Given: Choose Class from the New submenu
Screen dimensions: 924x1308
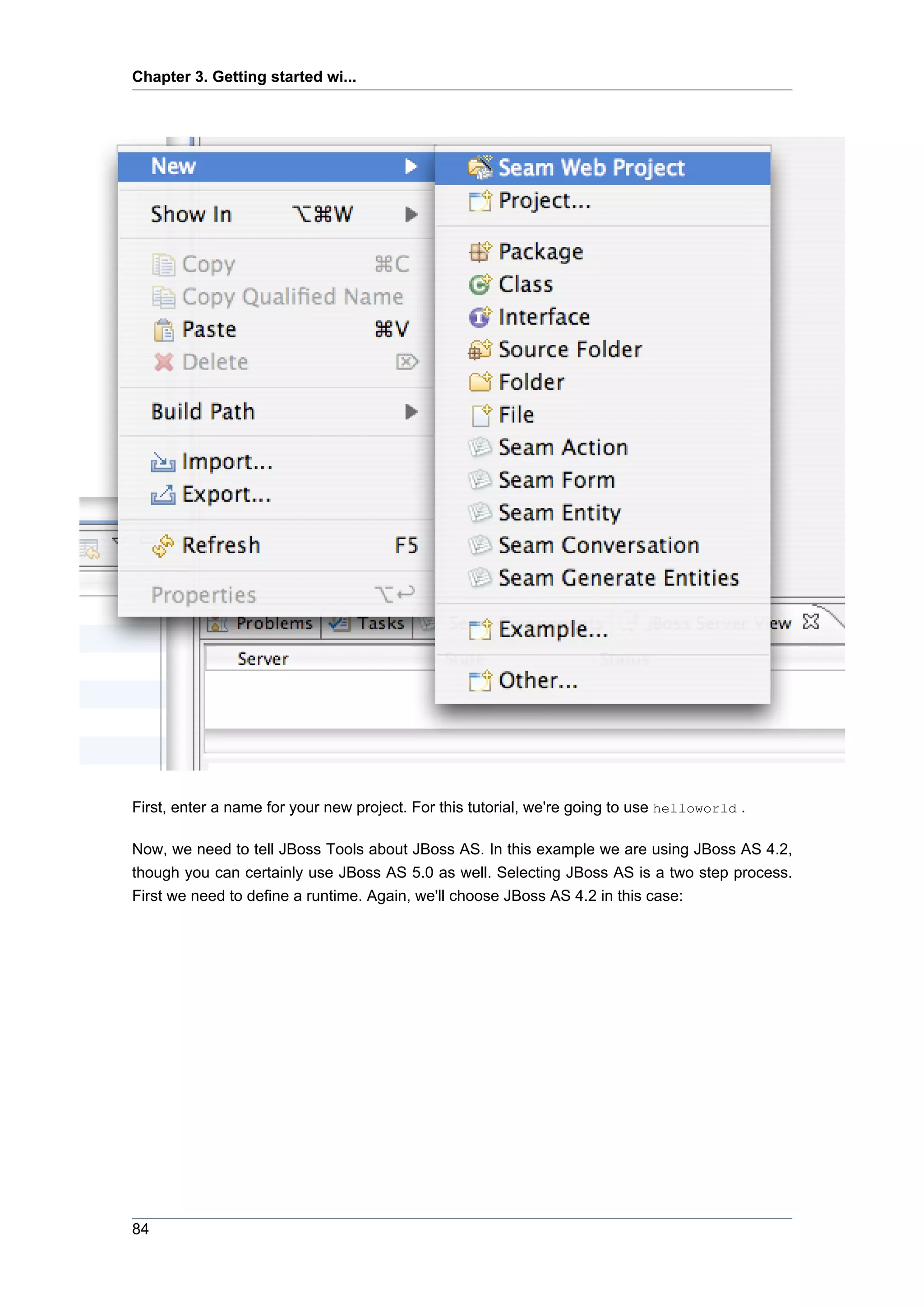Looking at the screenshot, I should point(602,284).
